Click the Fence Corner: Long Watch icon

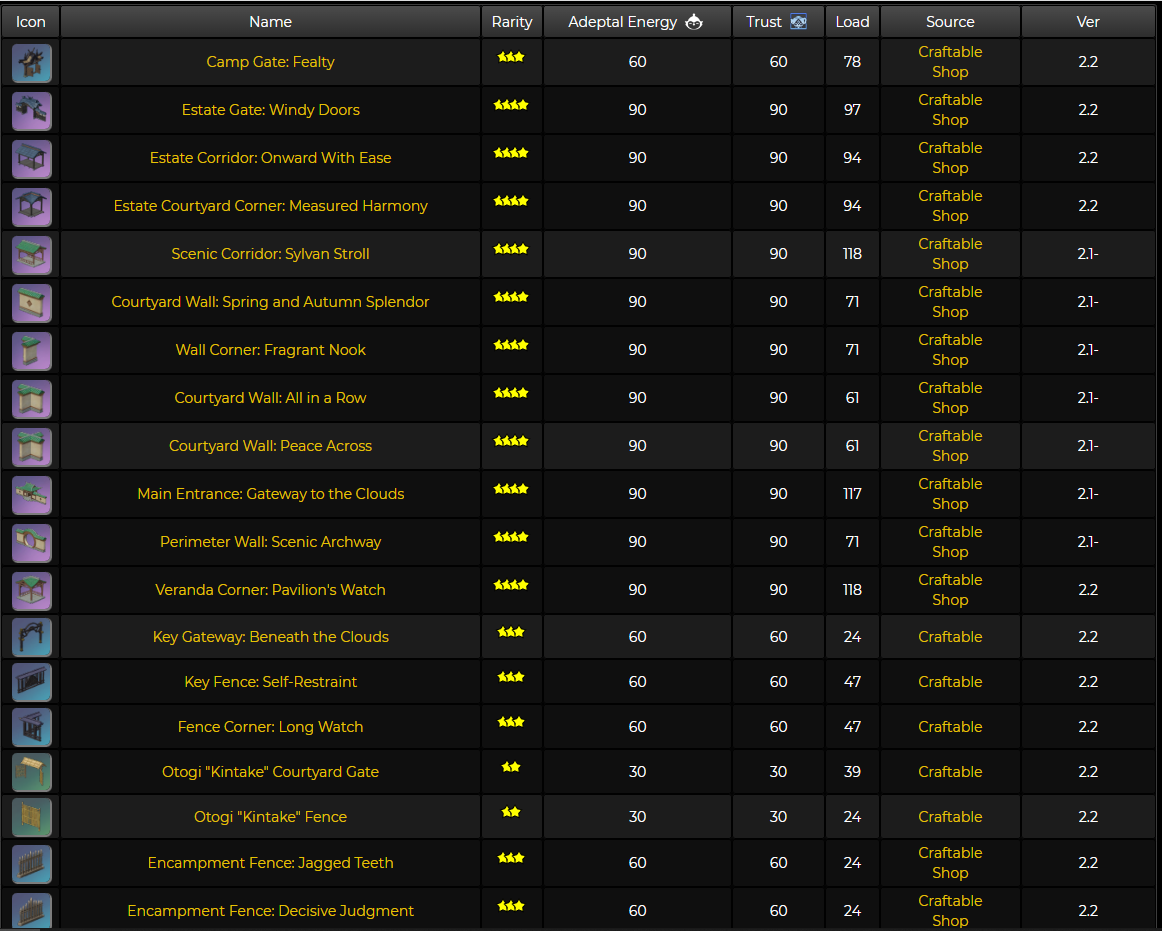point(32,727)
